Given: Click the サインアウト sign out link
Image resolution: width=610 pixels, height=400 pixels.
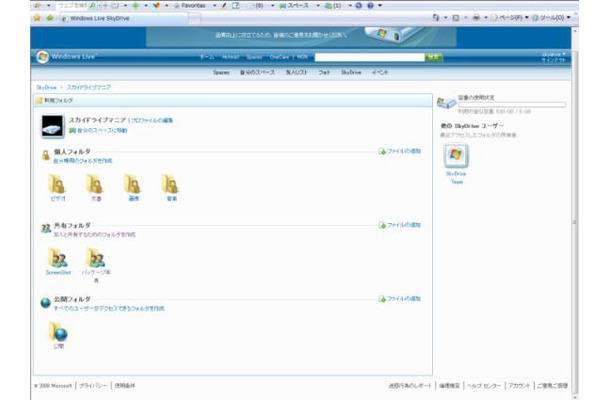Looking at the screenshot, I should point(554,60).
